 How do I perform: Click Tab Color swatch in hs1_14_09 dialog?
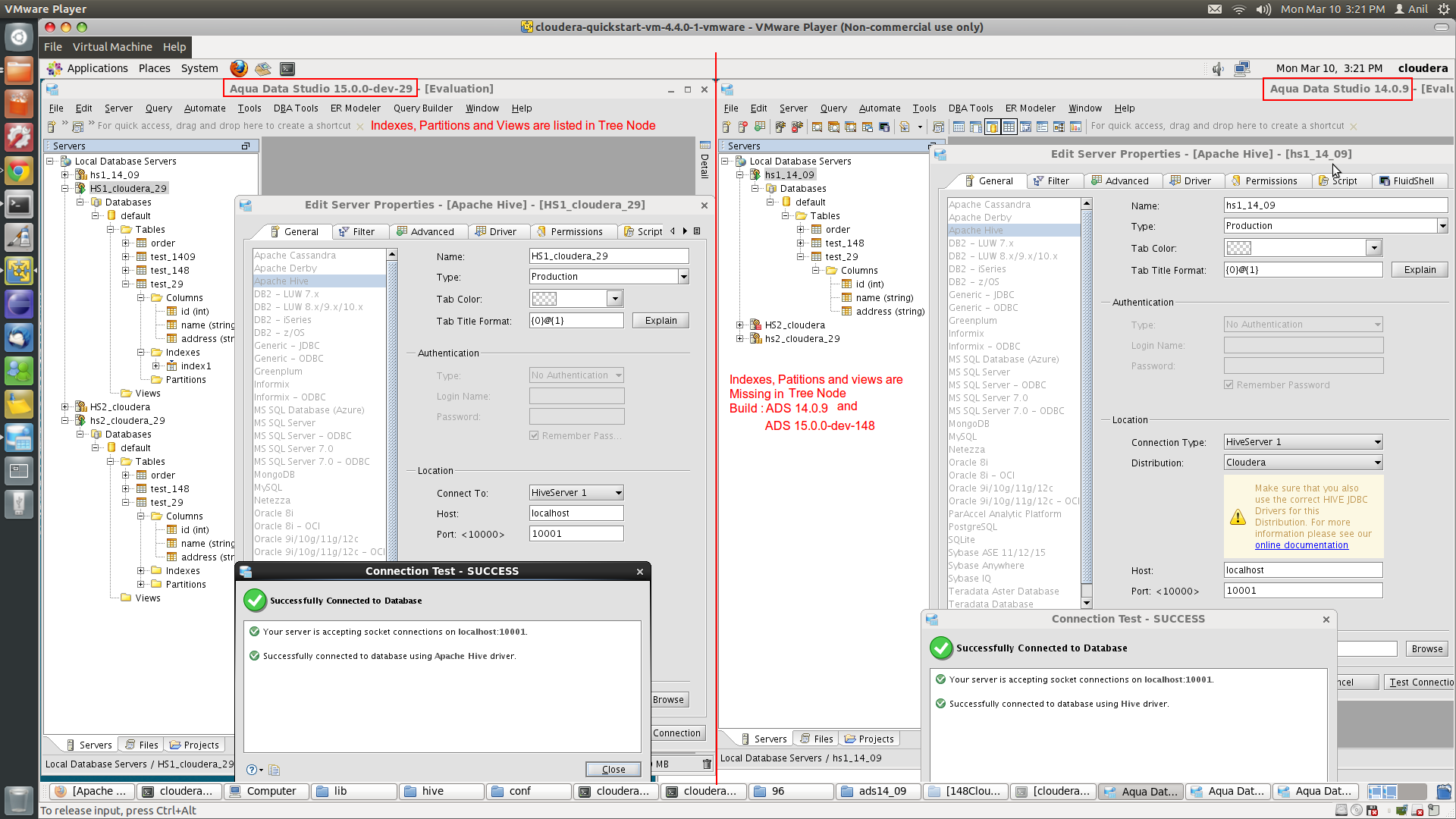click(x=1239, y=248)
